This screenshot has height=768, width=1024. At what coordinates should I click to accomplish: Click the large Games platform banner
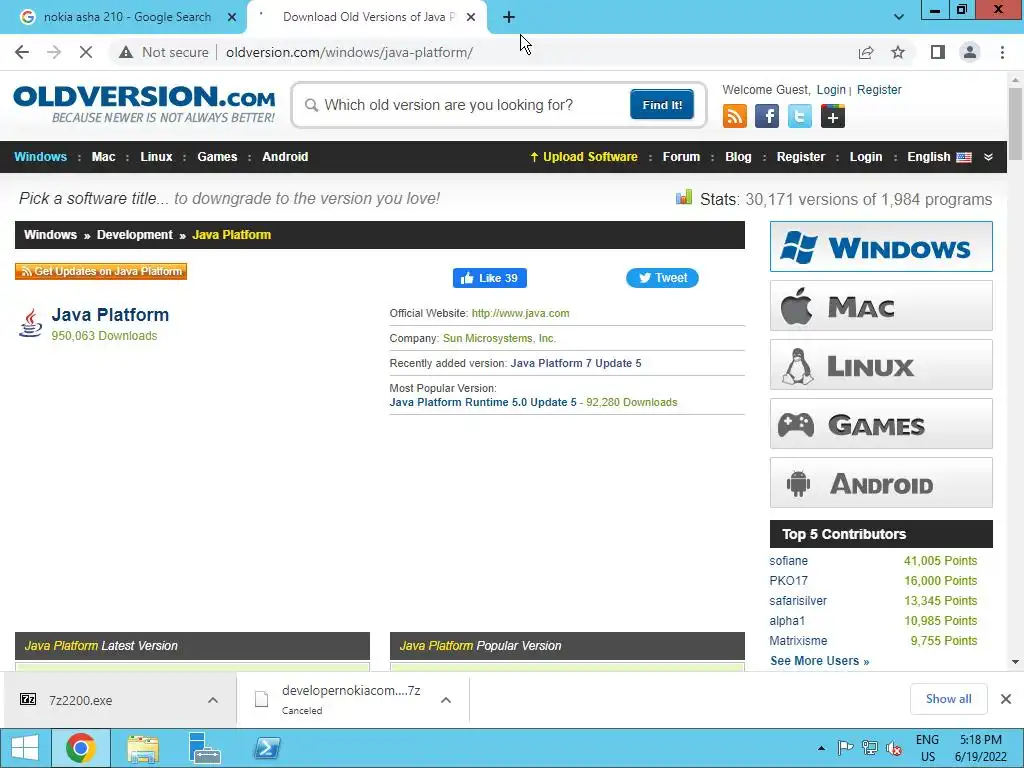(x=881, y=424)
